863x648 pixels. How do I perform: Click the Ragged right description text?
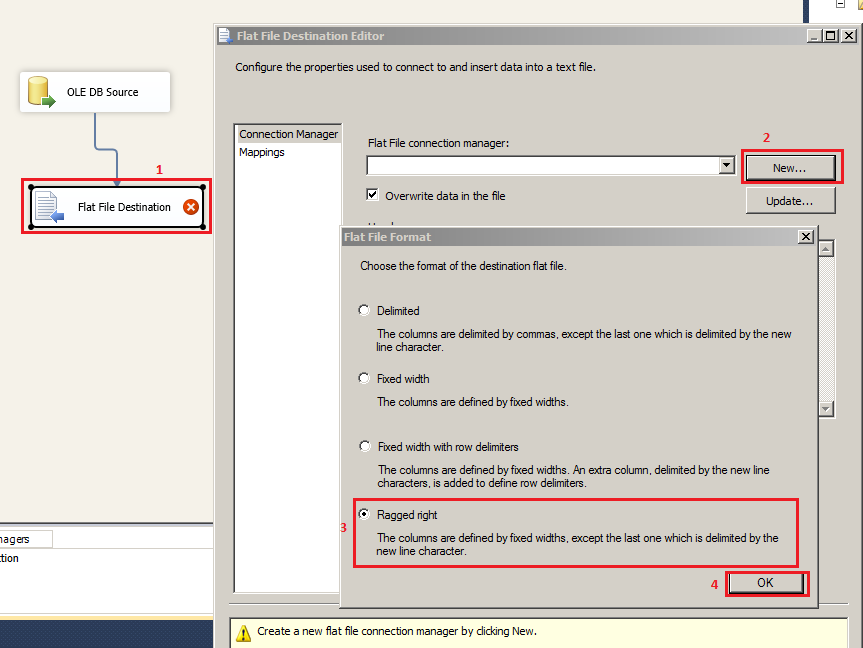[577, 544]
